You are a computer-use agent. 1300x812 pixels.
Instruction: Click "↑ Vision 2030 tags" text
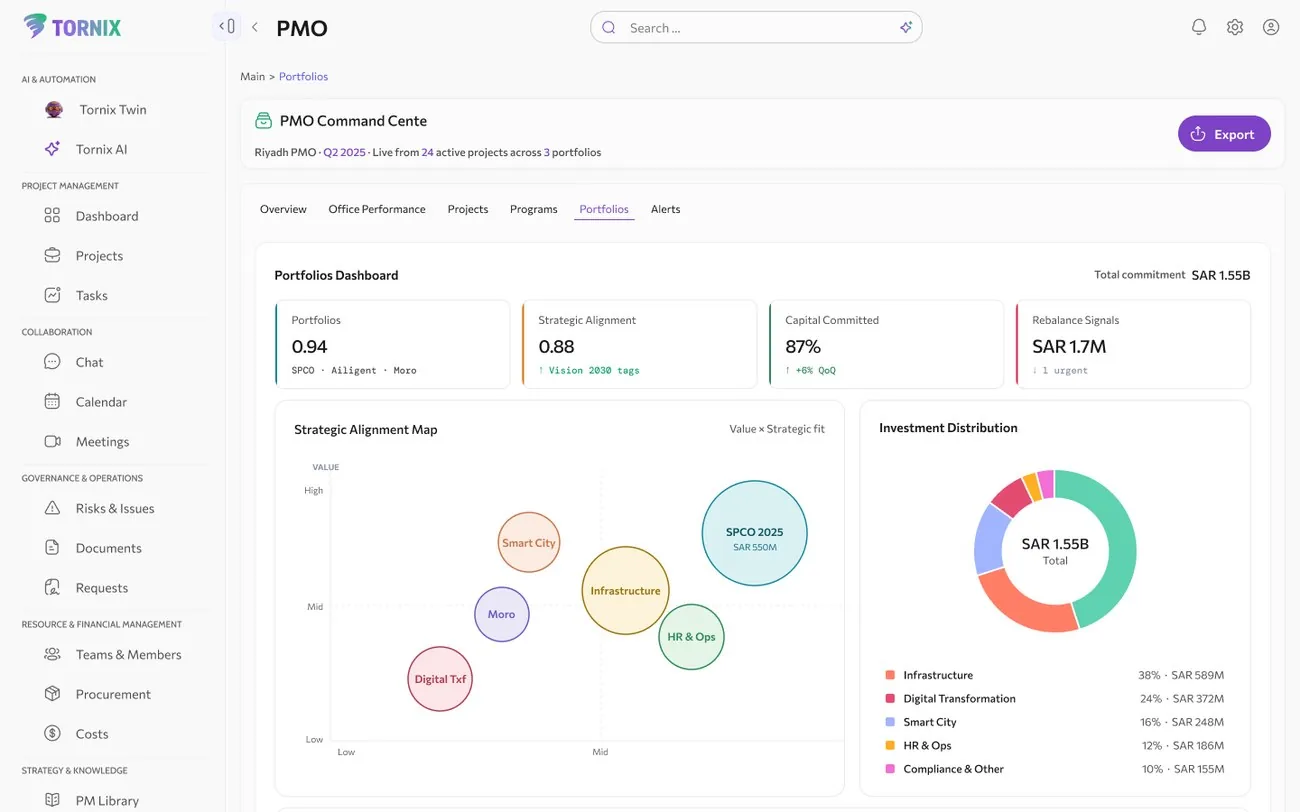[x=589, y=370]
